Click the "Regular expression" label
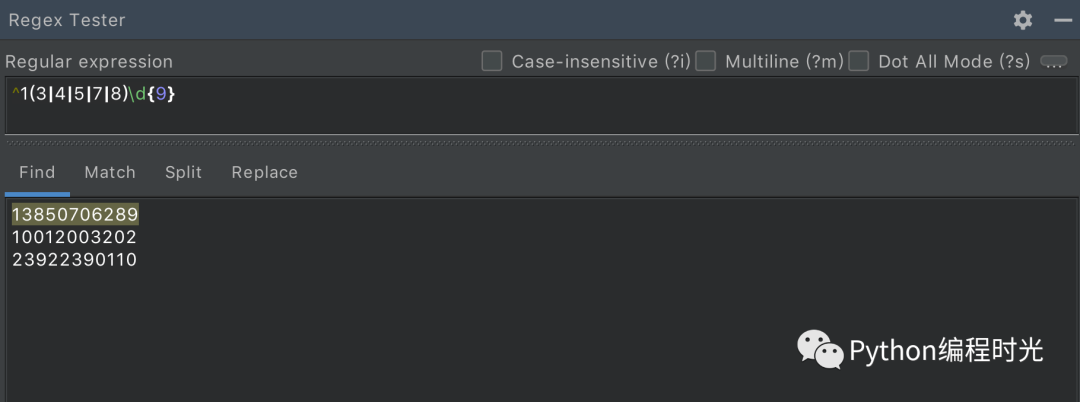 [x=89, y=62]
